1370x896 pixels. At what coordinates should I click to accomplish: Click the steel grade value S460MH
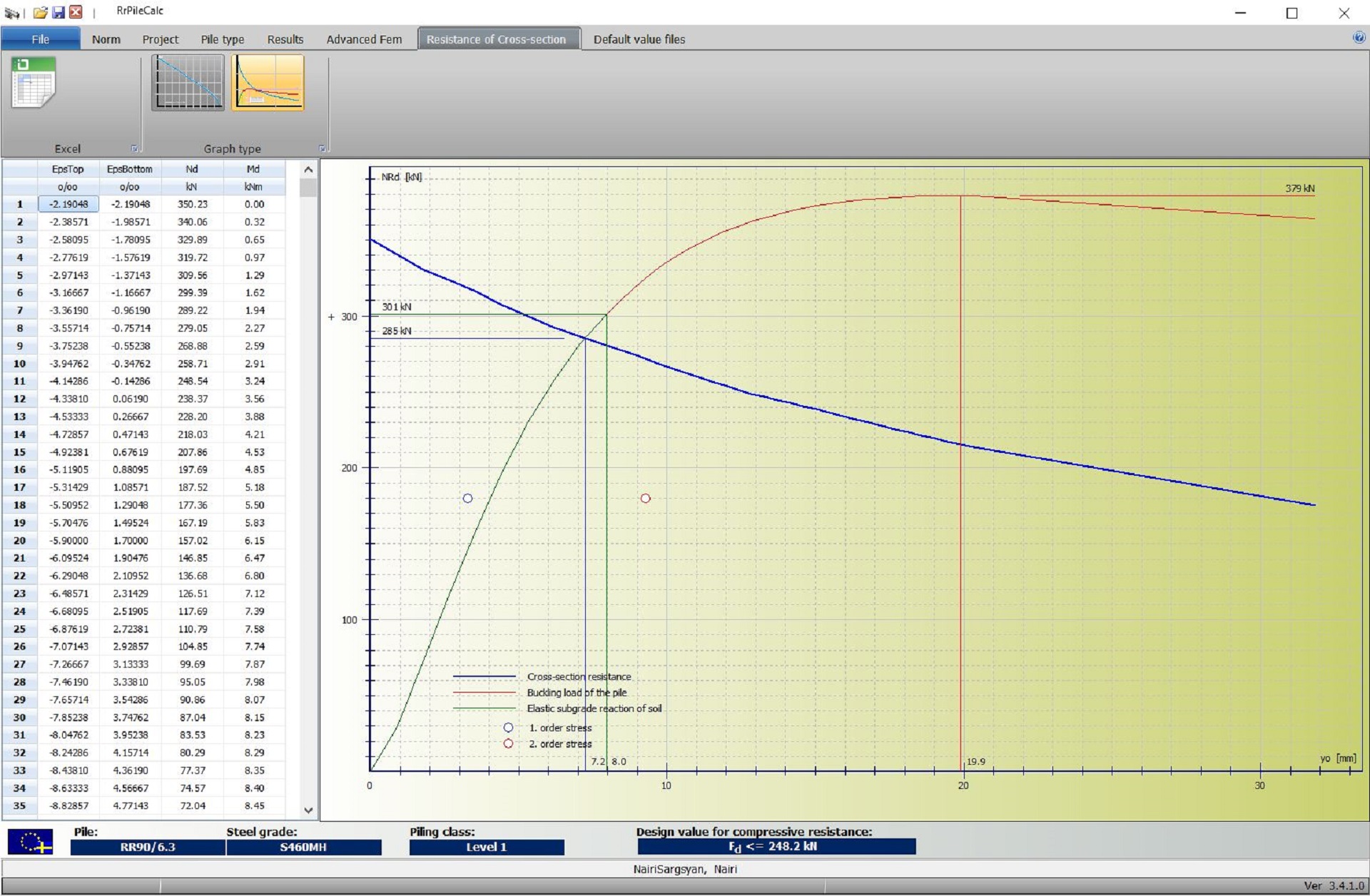(x=303, y=847)
